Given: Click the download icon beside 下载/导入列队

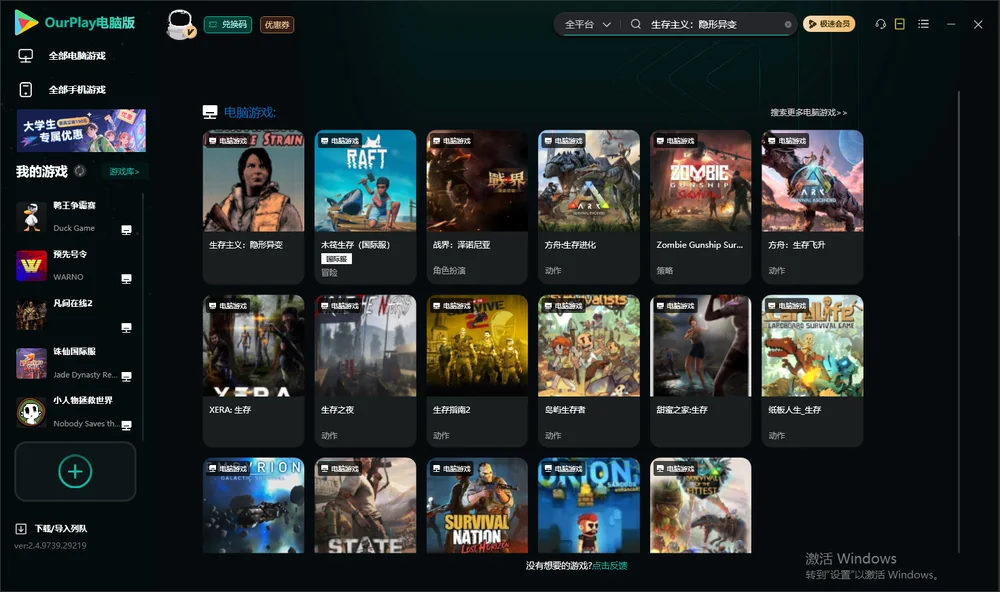Looking at the screenshot, I should [x=21, y=529].
